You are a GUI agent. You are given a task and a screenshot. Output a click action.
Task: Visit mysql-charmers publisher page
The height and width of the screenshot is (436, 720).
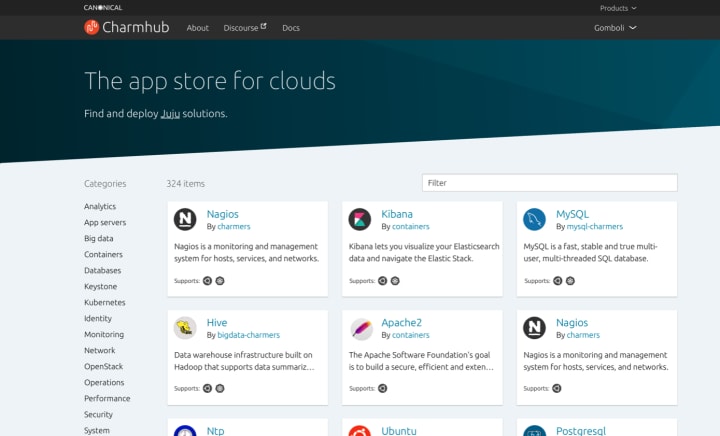pyautogui.click(x=595, y=227)
